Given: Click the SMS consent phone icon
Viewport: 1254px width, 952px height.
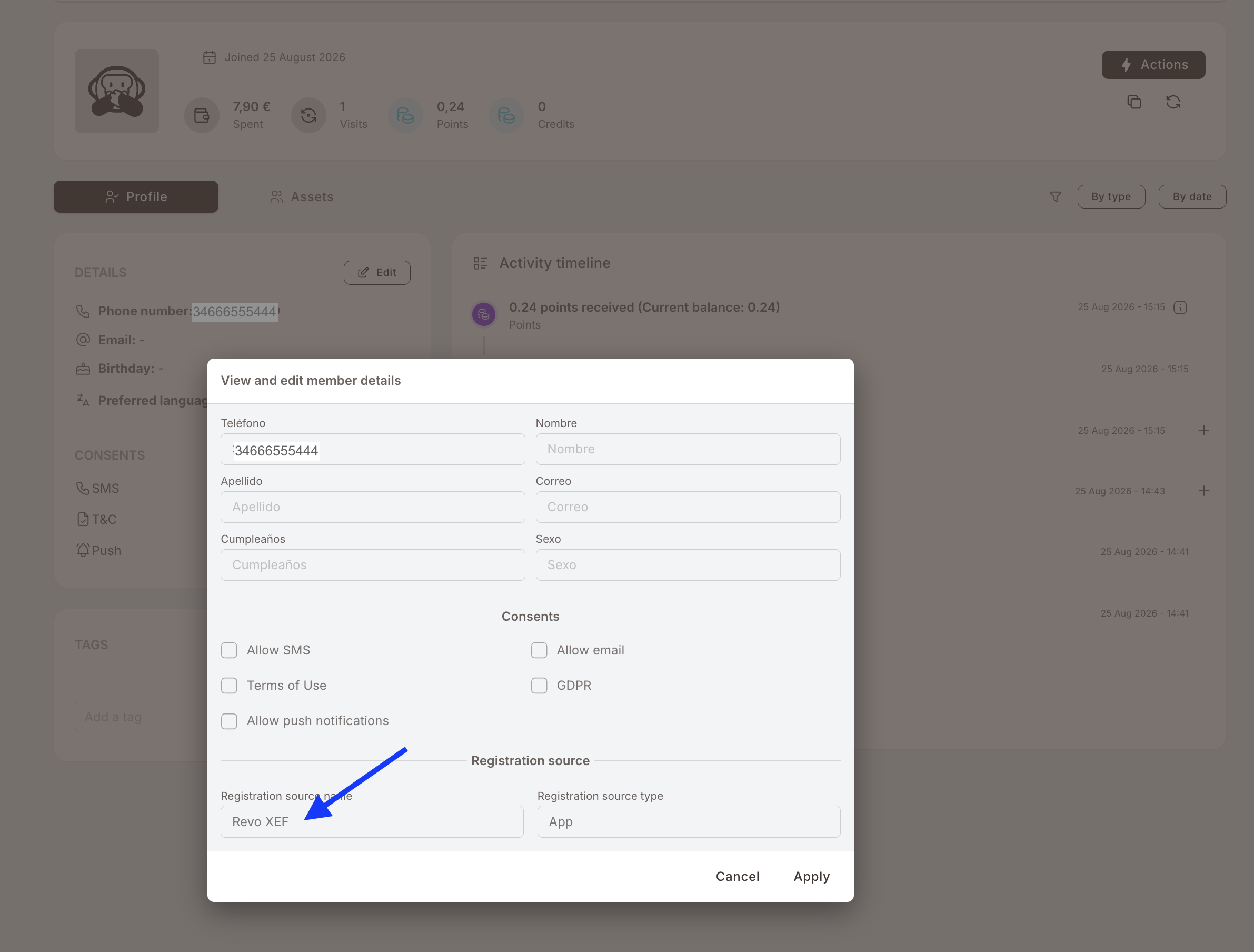Looking at the screenshot, I should click(83, 488).
